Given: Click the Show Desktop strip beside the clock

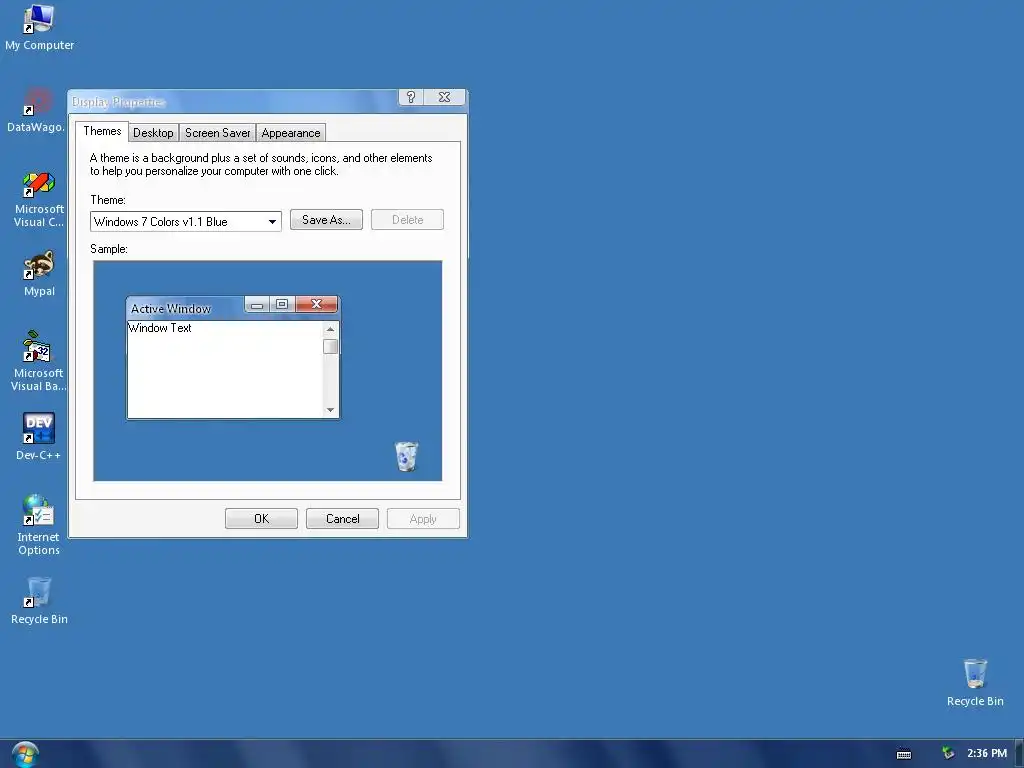Looking at the screenshot, I should click(x=1019, y=754).
